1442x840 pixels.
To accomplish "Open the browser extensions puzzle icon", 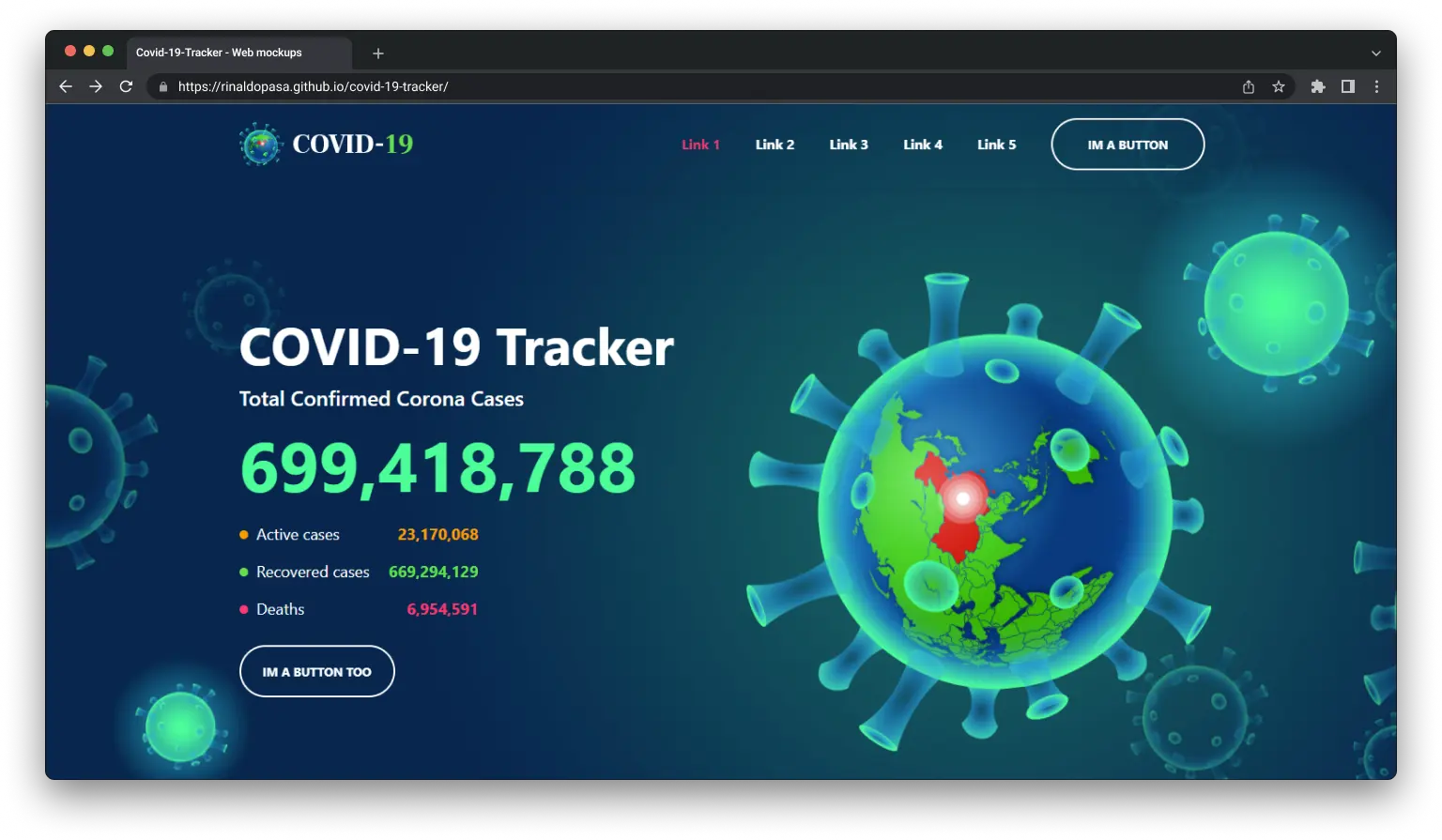I will (x=1317, y=85).
